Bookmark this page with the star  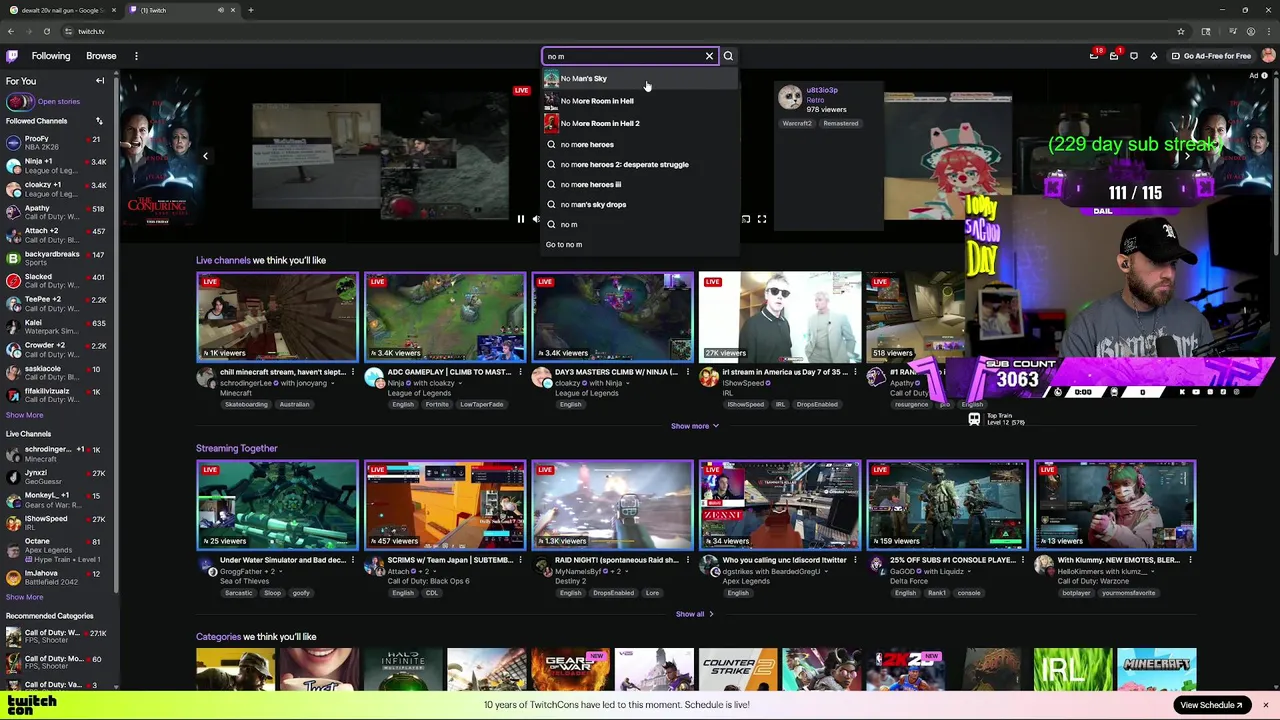pyautogui.click(x=1181, y=31)
